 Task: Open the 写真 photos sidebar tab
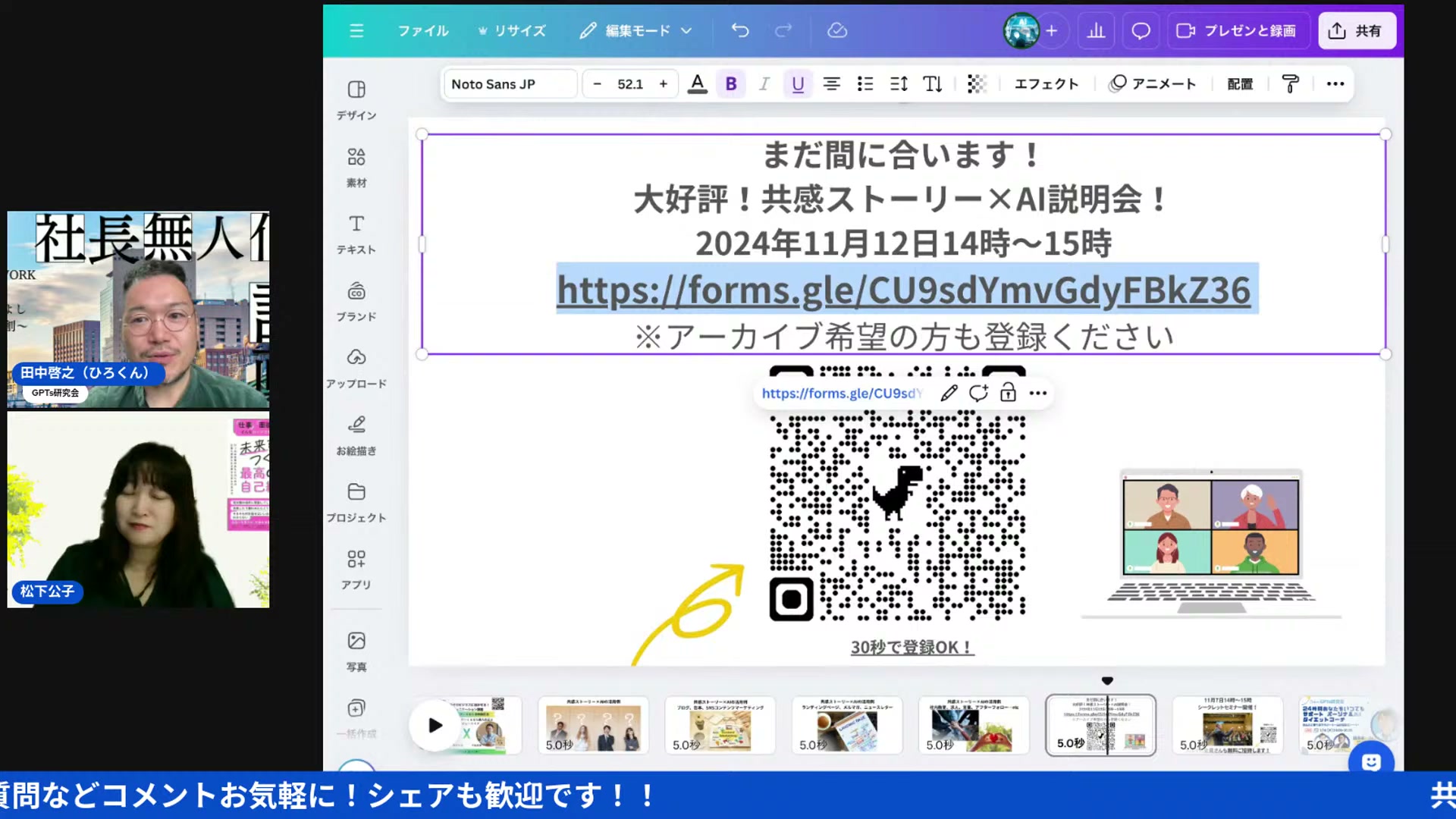tap(356, 652)
